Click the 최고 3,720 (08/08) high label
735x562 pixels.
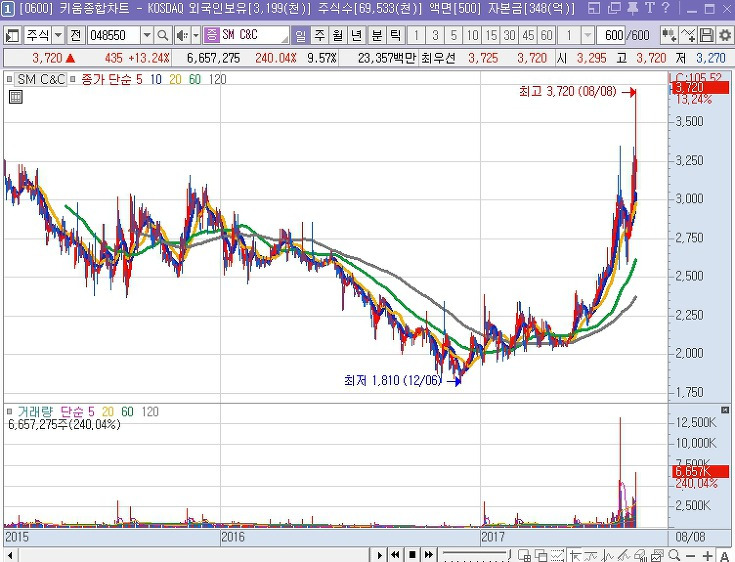(567, 91)
